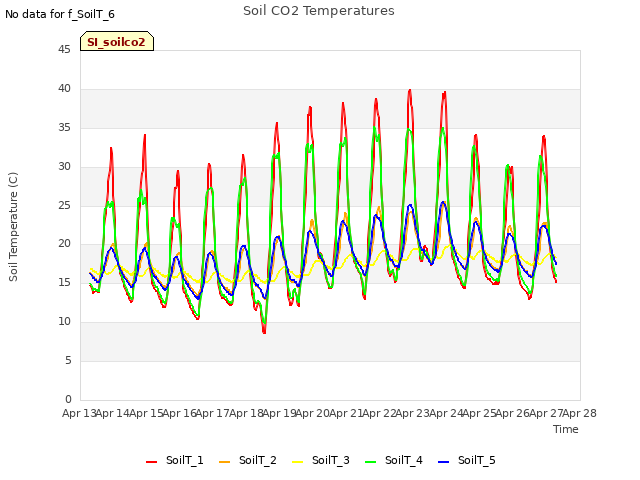The width and height of the screenshot is (640, 480).
Task: Click the Apr 14 x-axis tick label
Action: (113, 413)
